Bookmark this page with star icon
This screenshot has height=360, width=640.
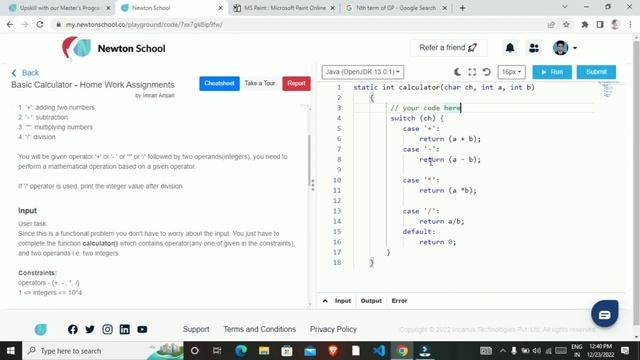click(x=566, y=24)
